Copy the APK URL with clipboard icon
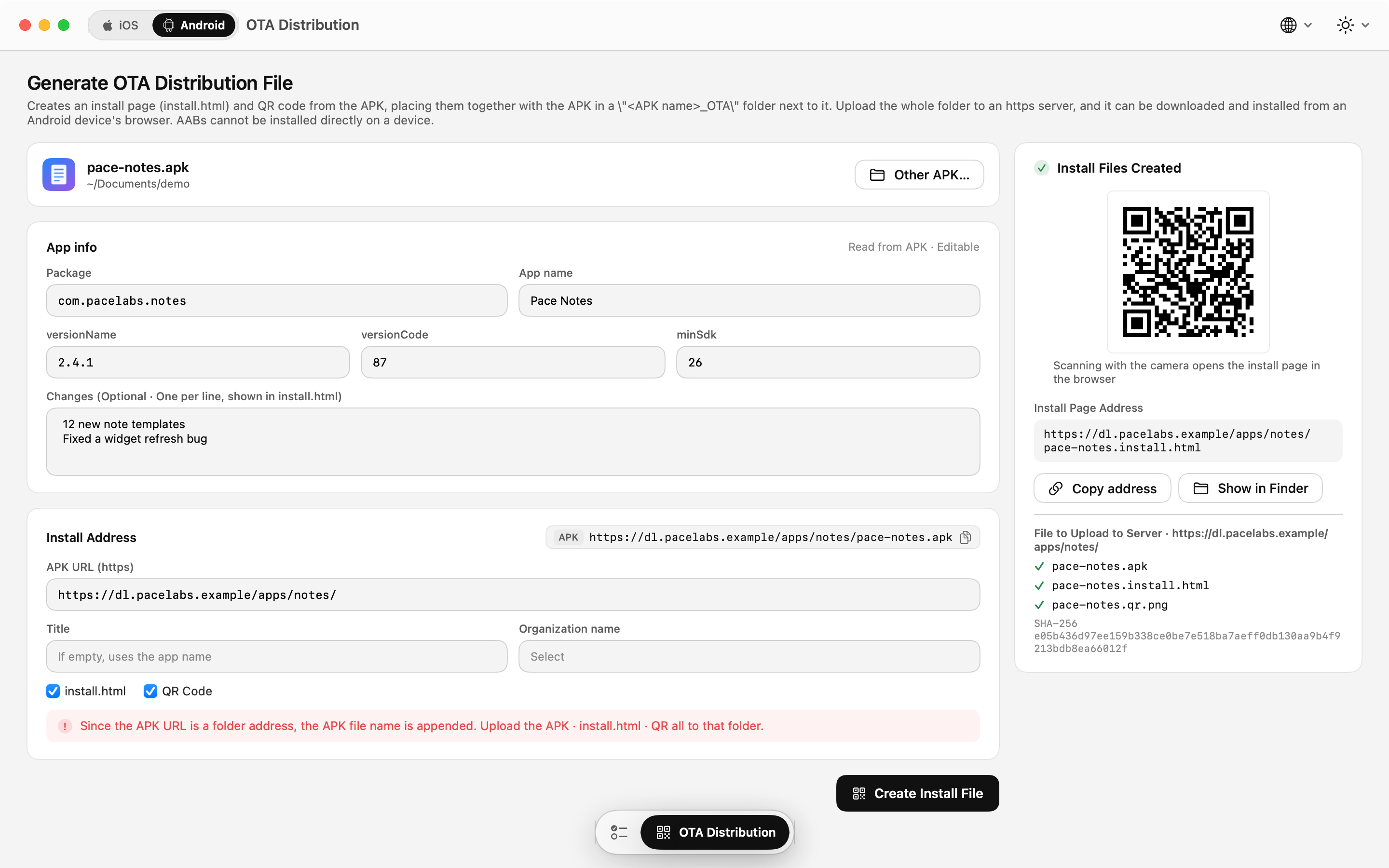 click(x=966, y=537)
